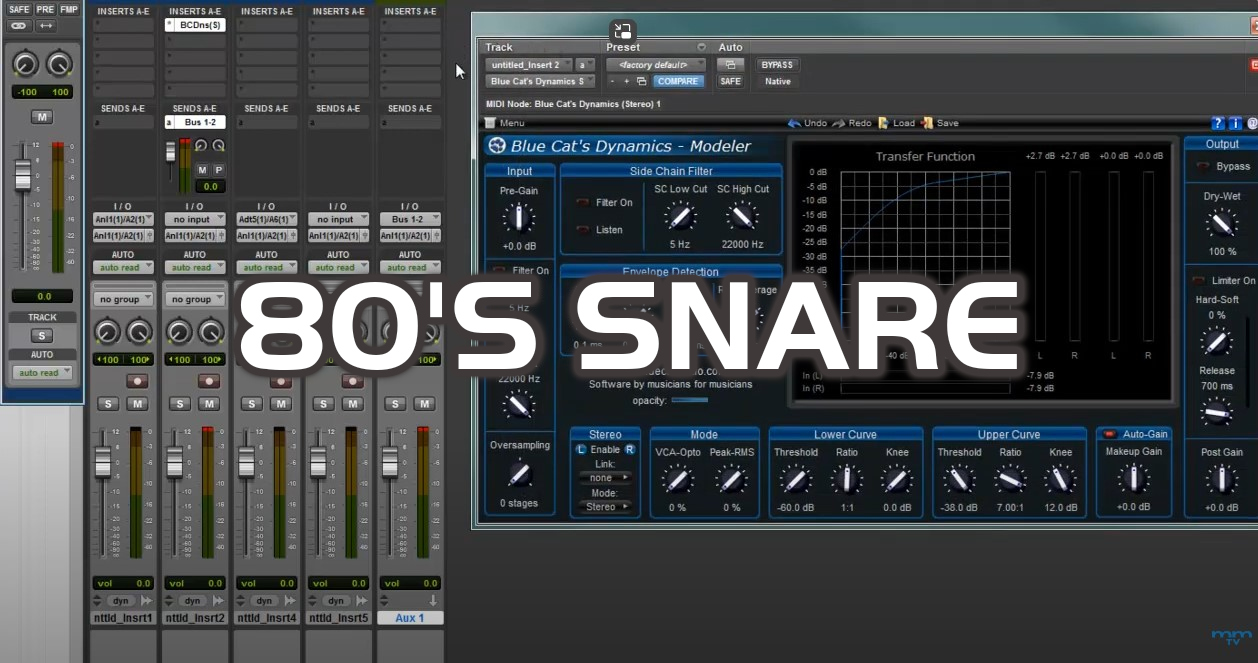
Task: Click the Pre-Gain knob
Action: 518,217
